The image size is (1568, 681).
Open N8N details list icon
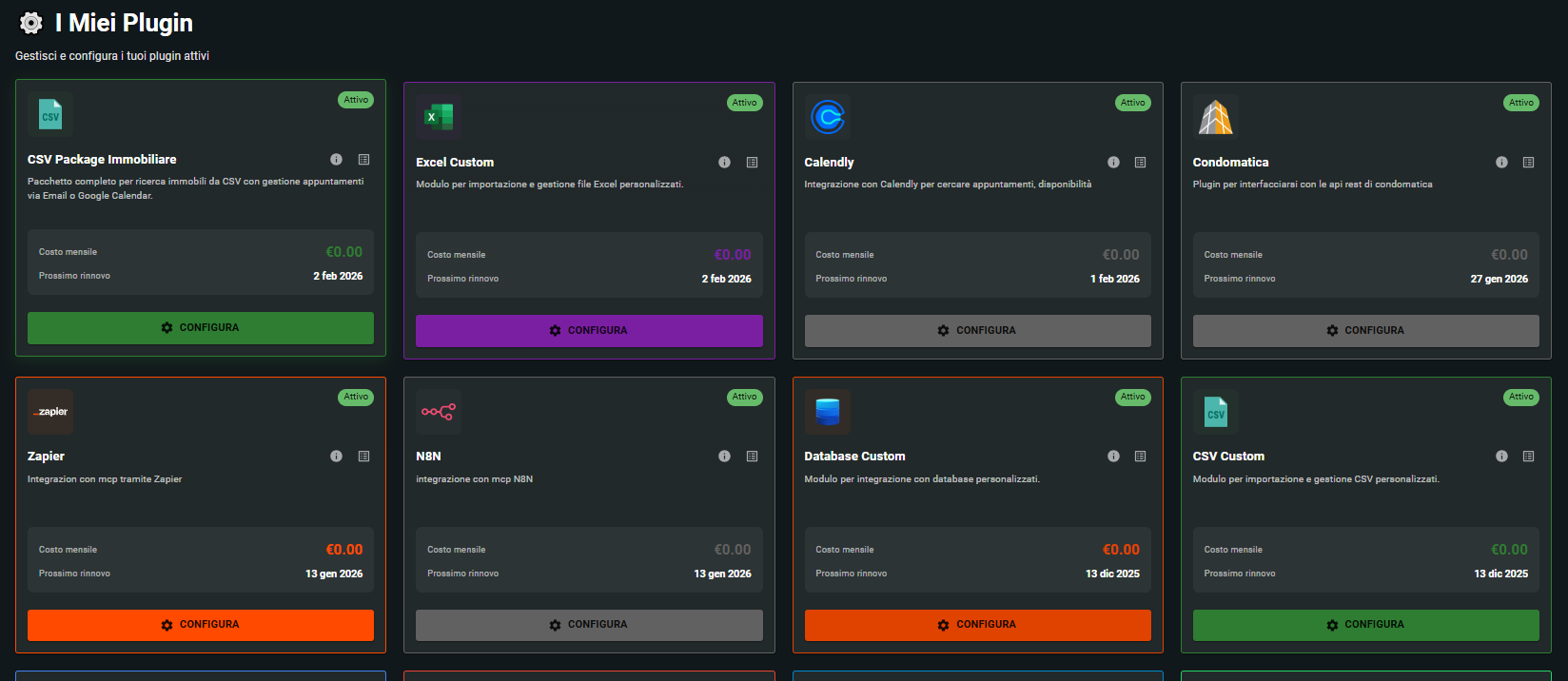point(752,457)
